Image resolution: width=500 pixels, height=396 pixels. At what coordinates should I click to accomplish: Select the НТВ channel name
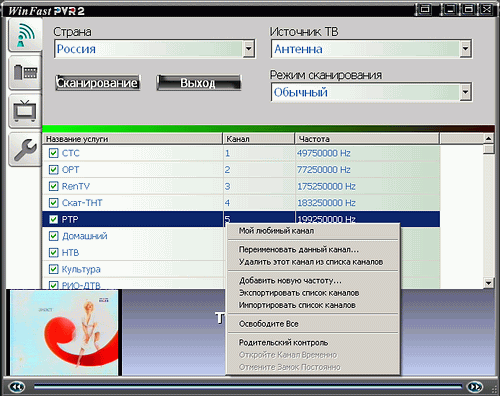point(70,252)
